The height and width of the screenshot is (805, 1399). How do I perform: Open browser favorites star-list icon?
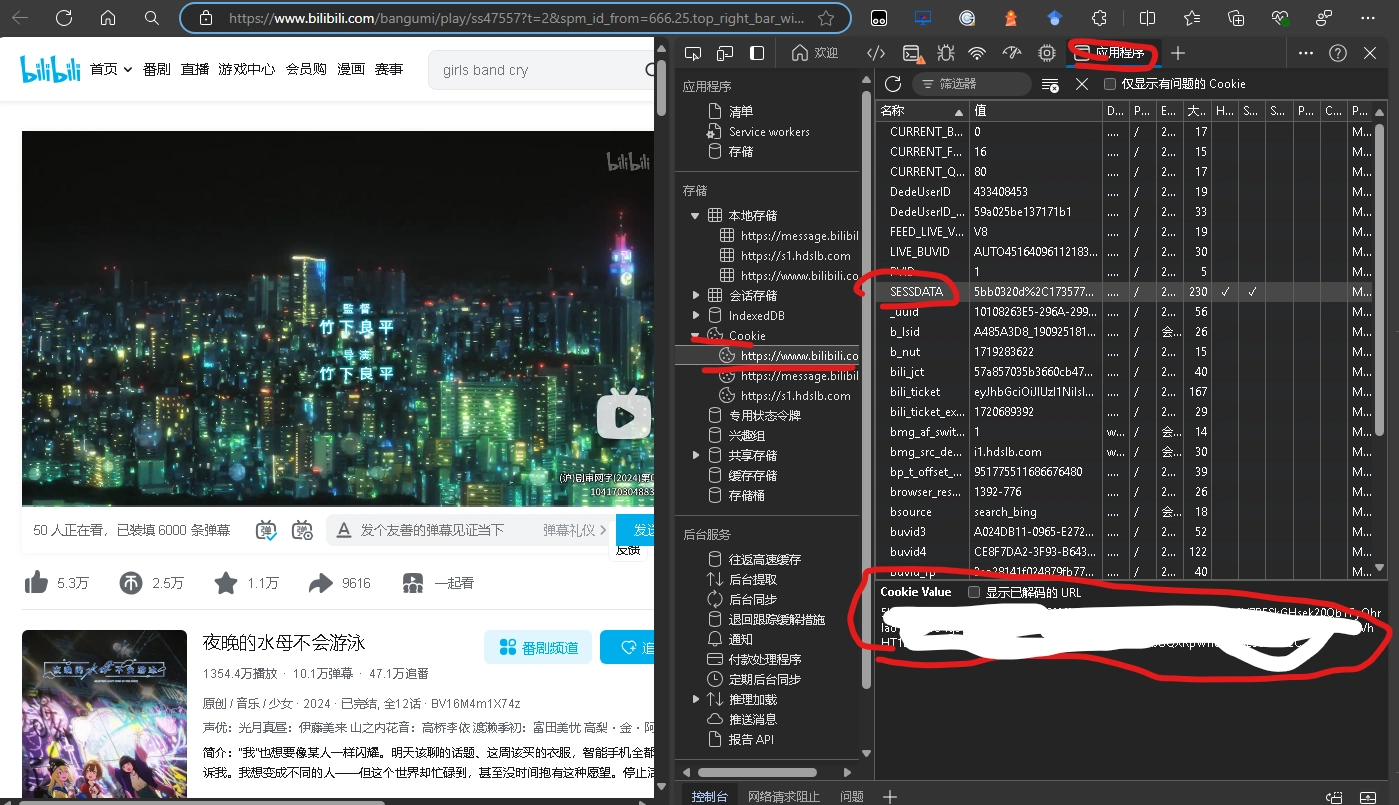pos(1192,18)
